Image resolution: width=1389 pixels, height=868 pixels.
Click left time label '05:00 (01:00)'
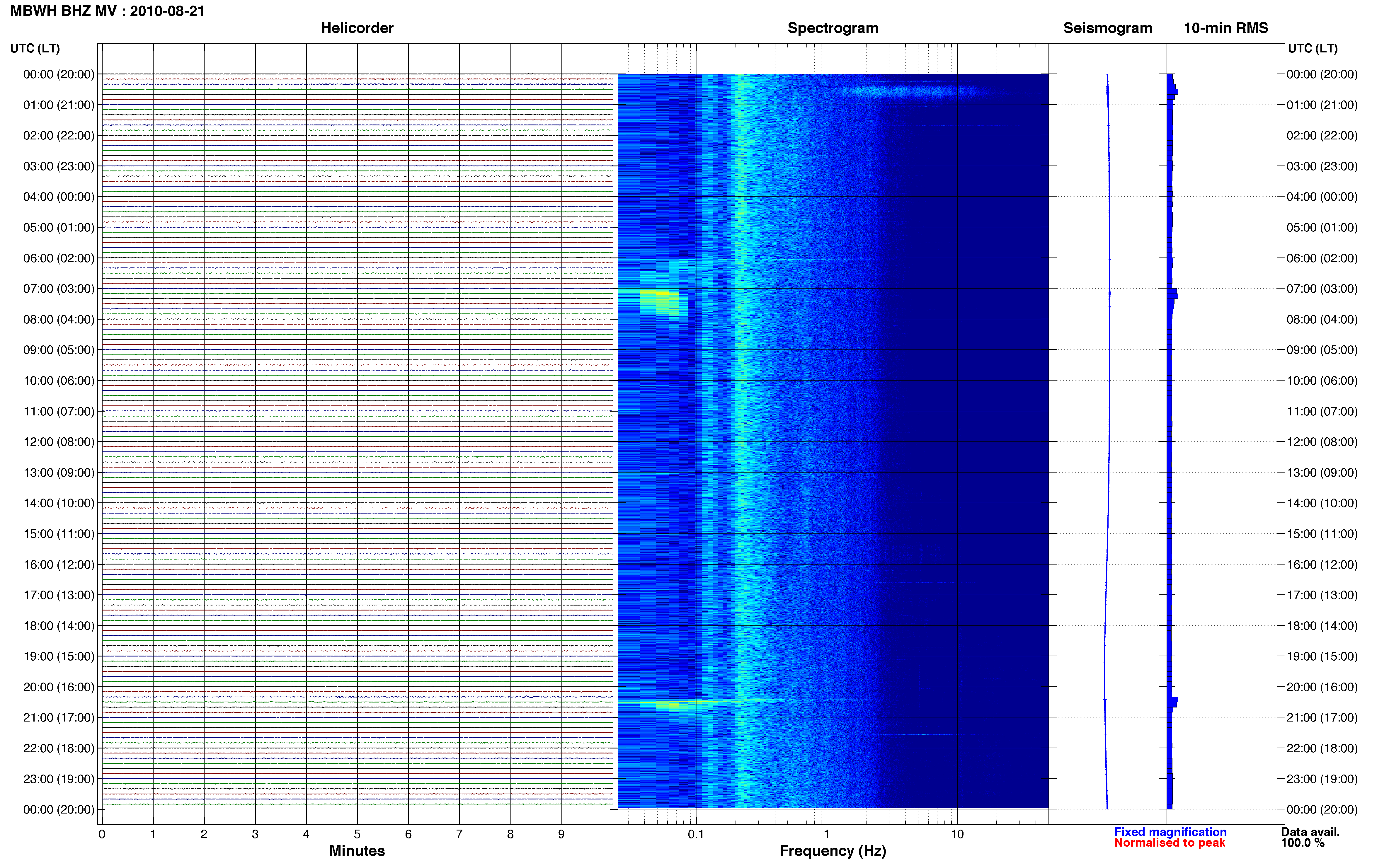pyautogui.click(x=59, y=227)
